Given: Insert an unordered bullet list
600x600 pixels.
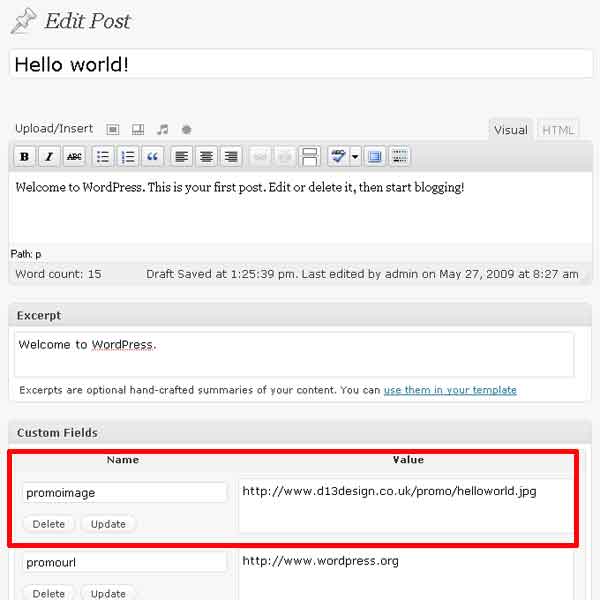Looking at the screenshot, I should pyautogui.click(x=102, y=156).
